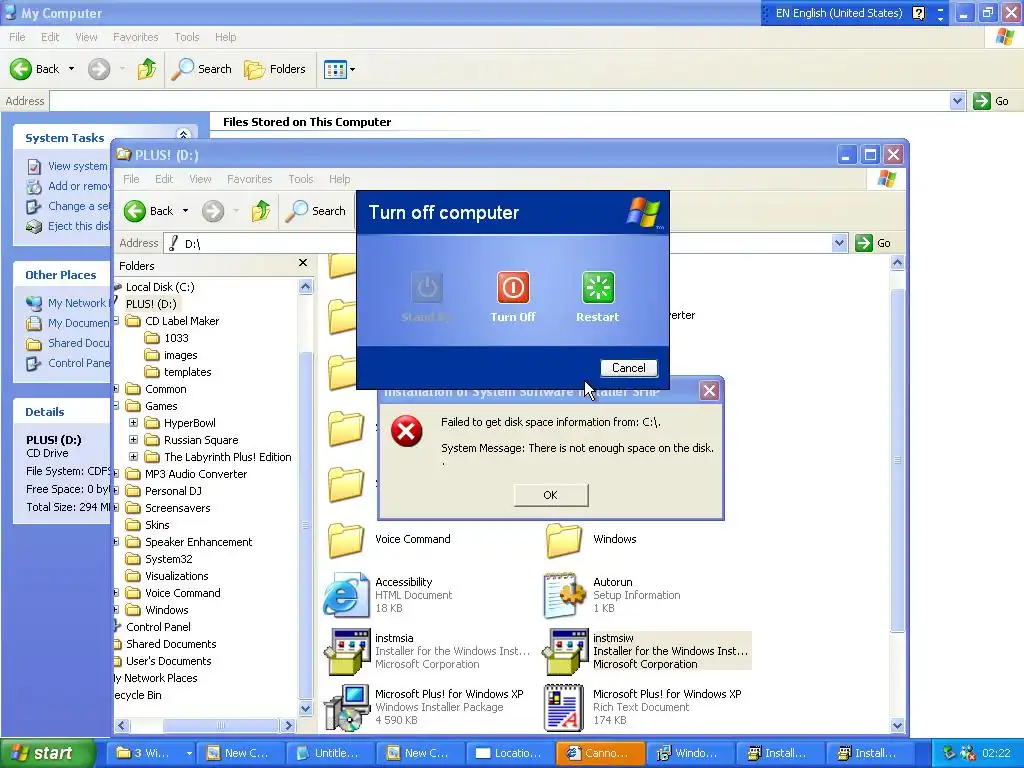
Task: Expand Russian Square folder in tree
Action: pos(133,440)
